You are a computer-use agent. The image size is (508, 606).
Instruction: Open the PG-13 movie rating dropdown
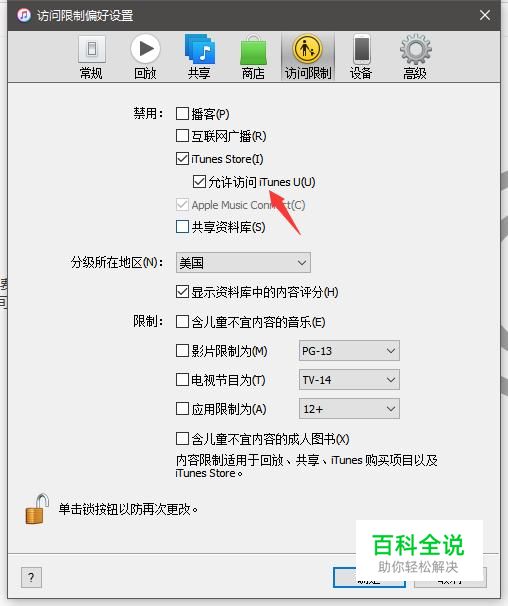[x=349, y=351]
